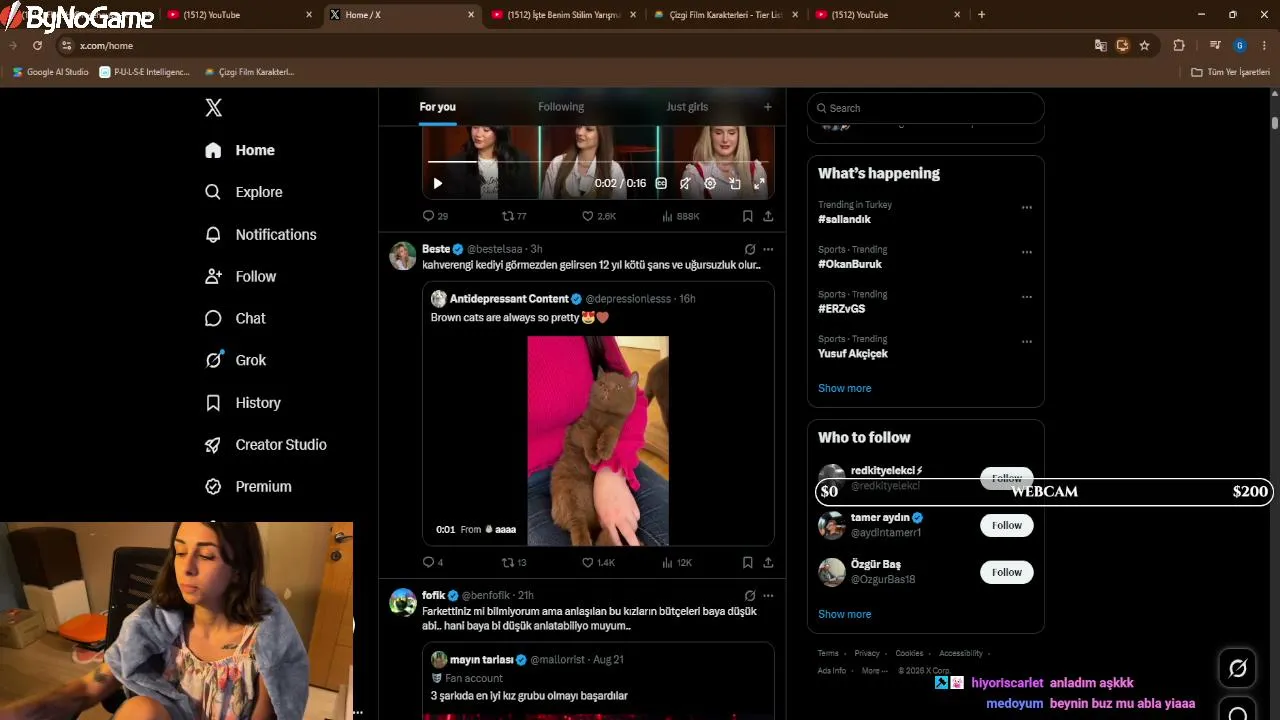Open more options for #sallandık trend
1280x720 pixels.
(x=1026, y=208)
